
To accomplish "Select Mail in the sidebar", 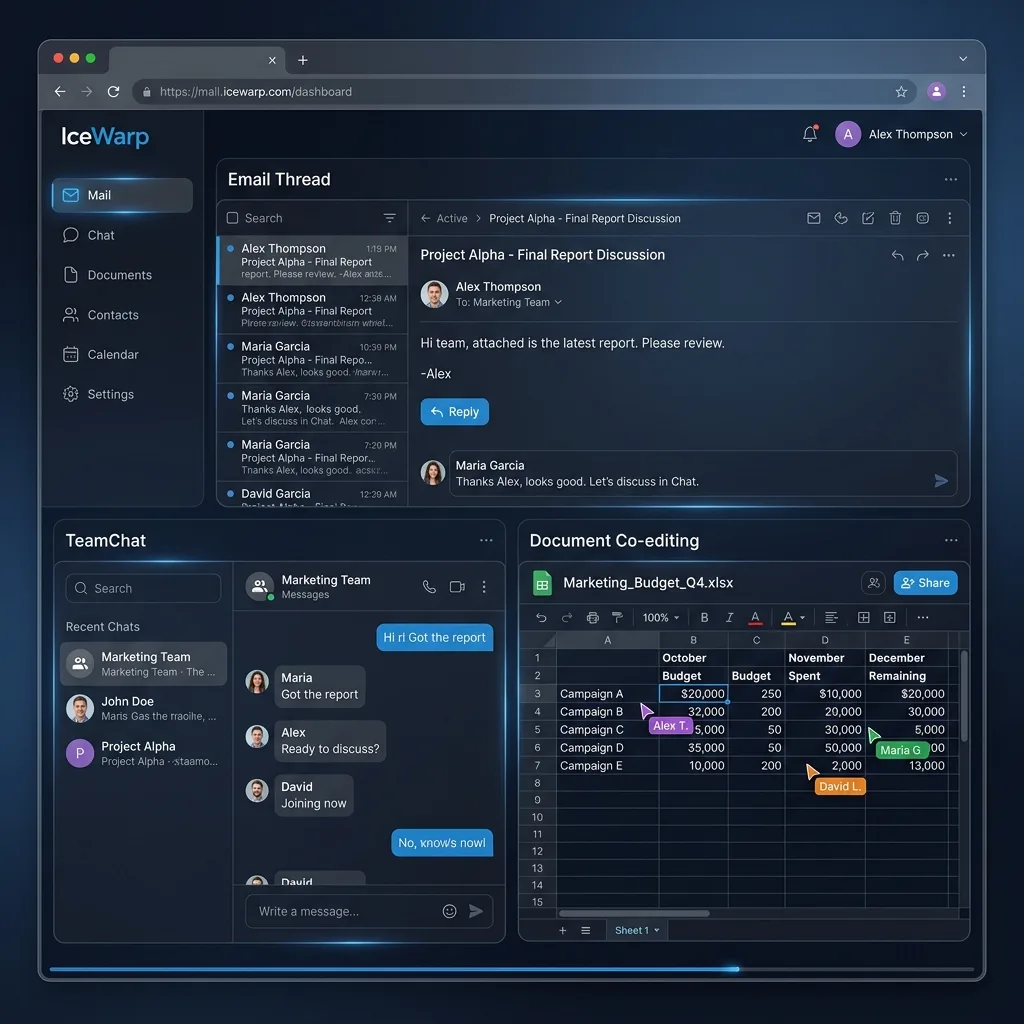I will (x=122, y=195).
